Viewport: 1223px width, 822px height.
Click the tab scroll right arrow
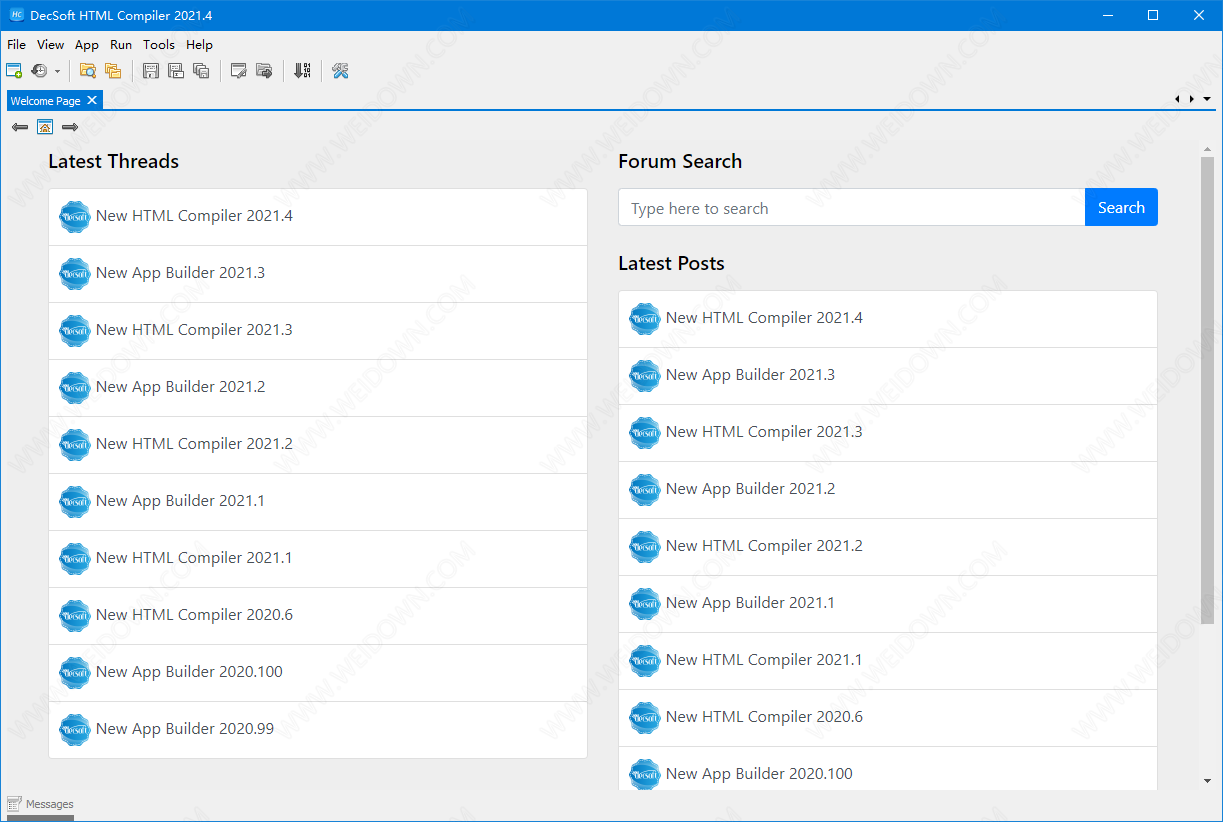(x=1192, y=99)
